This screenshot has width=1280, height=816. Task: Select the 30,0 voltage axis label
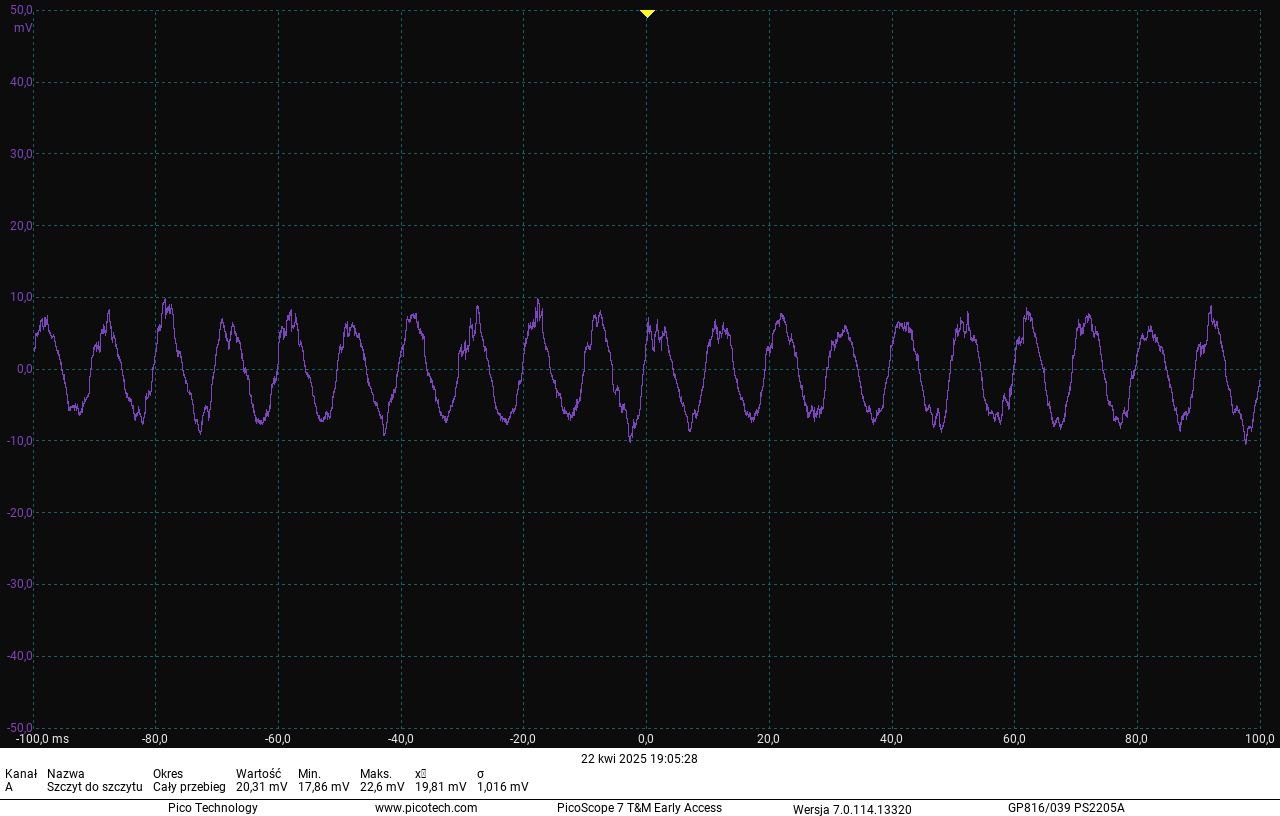point(22,154)
